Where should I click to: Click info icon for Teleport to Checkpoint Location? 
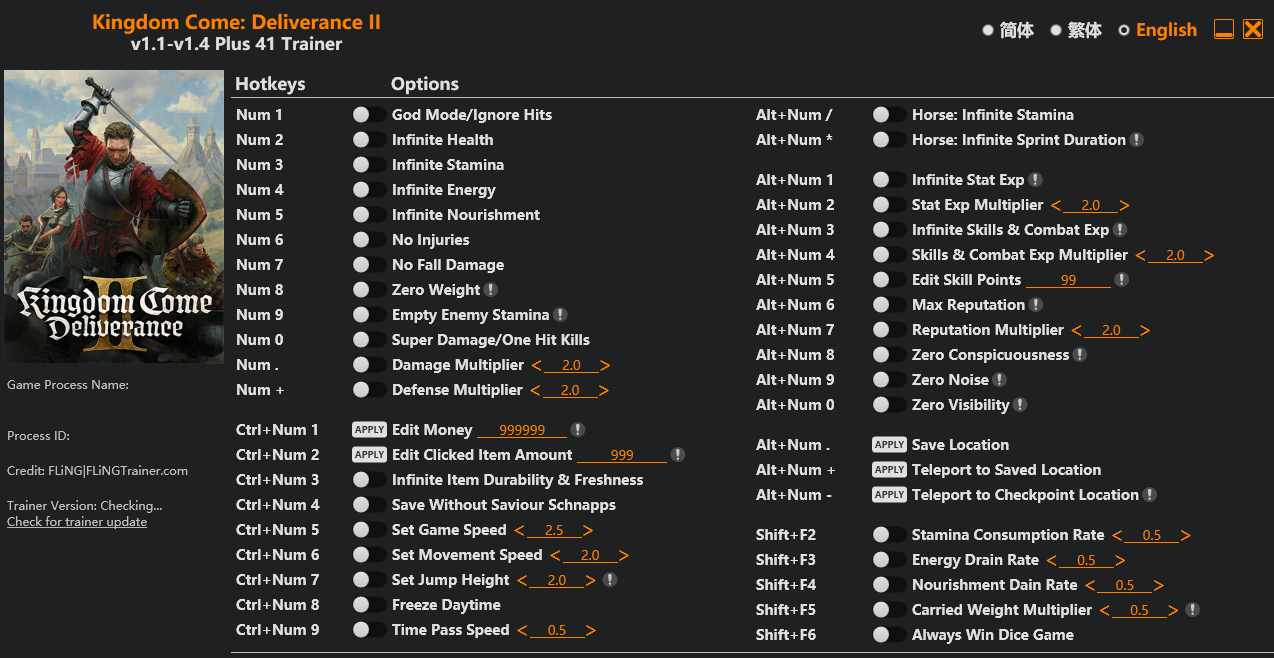click(x=1150, y=495)
